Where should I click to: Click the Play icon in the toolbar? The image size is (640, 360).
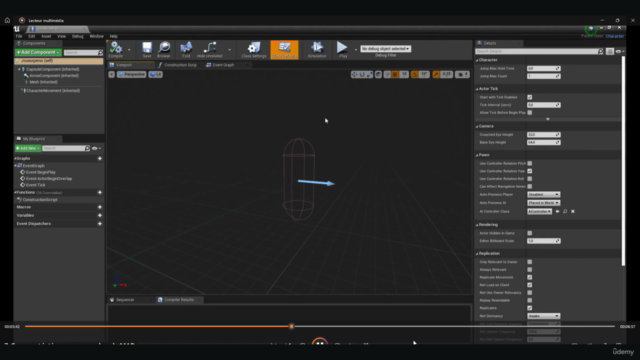342,48
